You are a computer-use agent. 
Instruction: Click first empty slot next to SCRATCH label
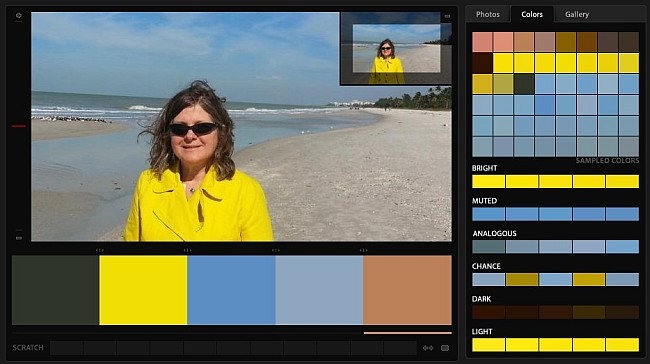66,348
